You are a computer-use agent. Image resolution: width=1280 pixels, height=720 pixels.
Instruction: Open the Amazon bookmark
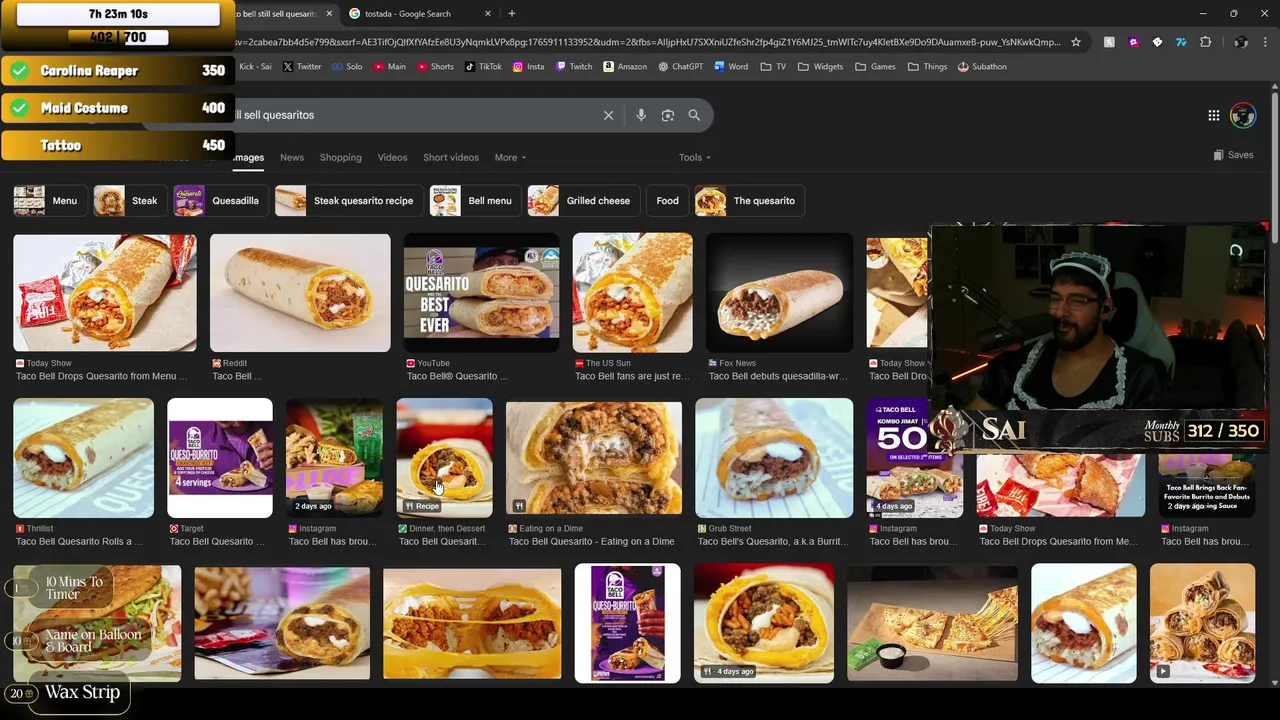pos(625,67)
